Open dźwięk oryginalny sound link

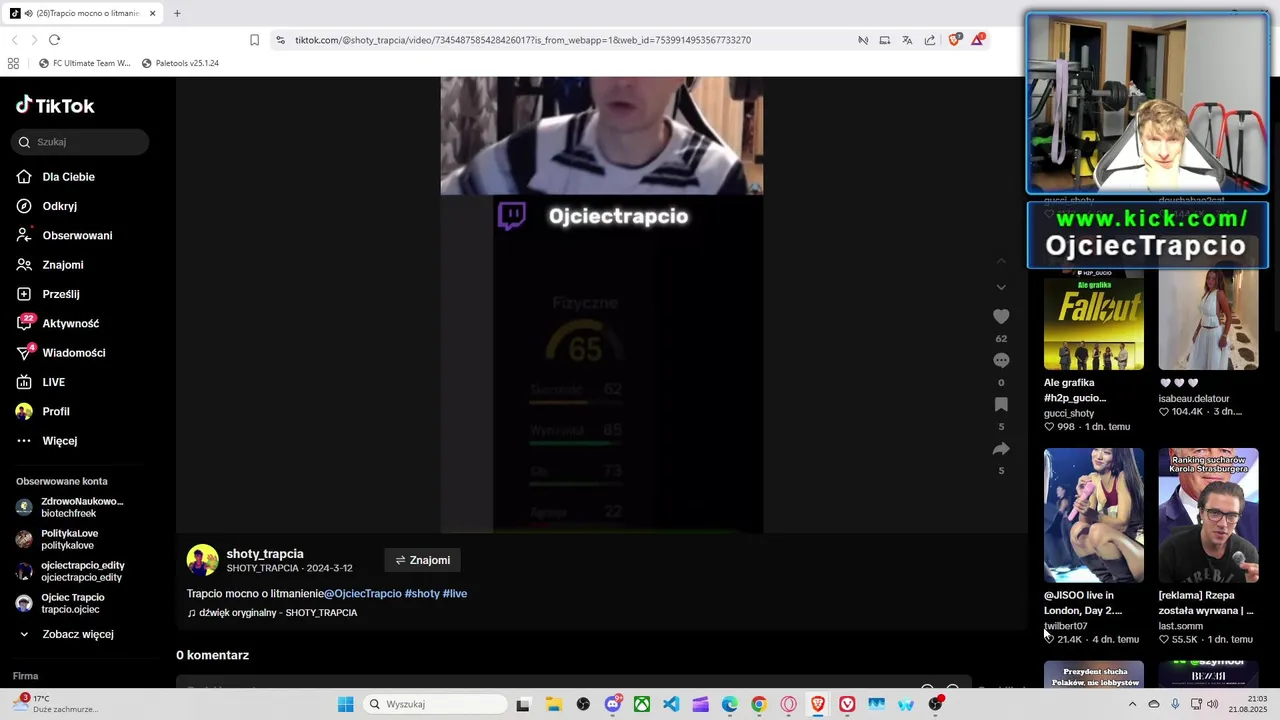click(272, 613)
